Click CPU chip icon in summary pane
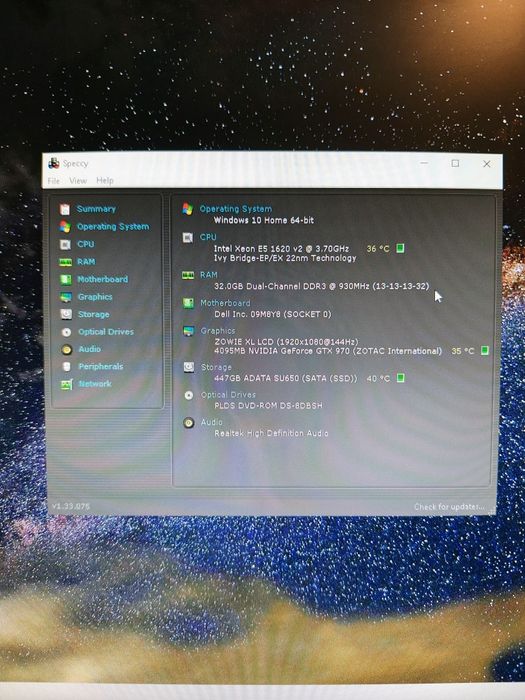Viewport: 525px width, 700px height. click(188, 238)
